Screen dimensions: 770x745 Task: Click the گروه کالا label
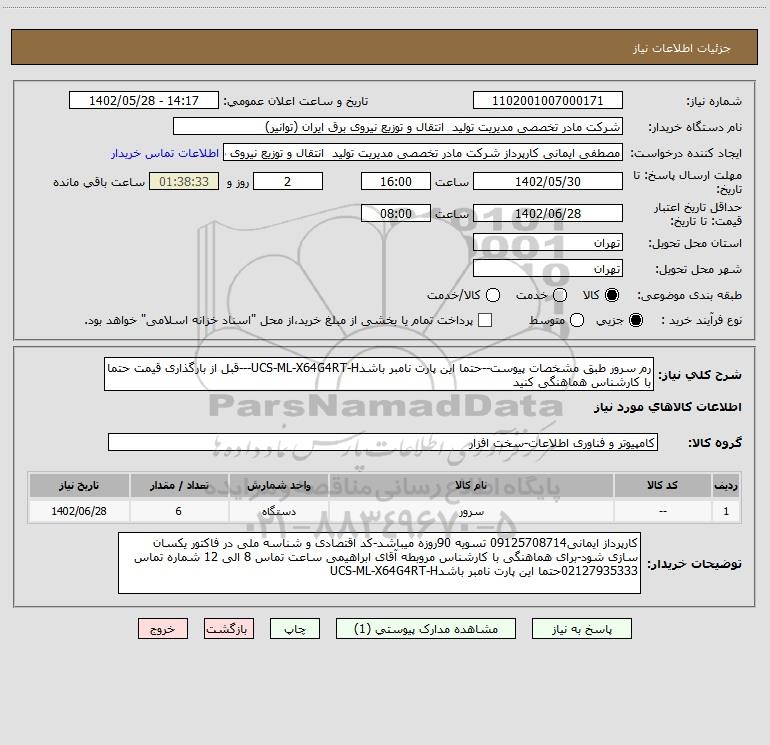coord(715,442)
